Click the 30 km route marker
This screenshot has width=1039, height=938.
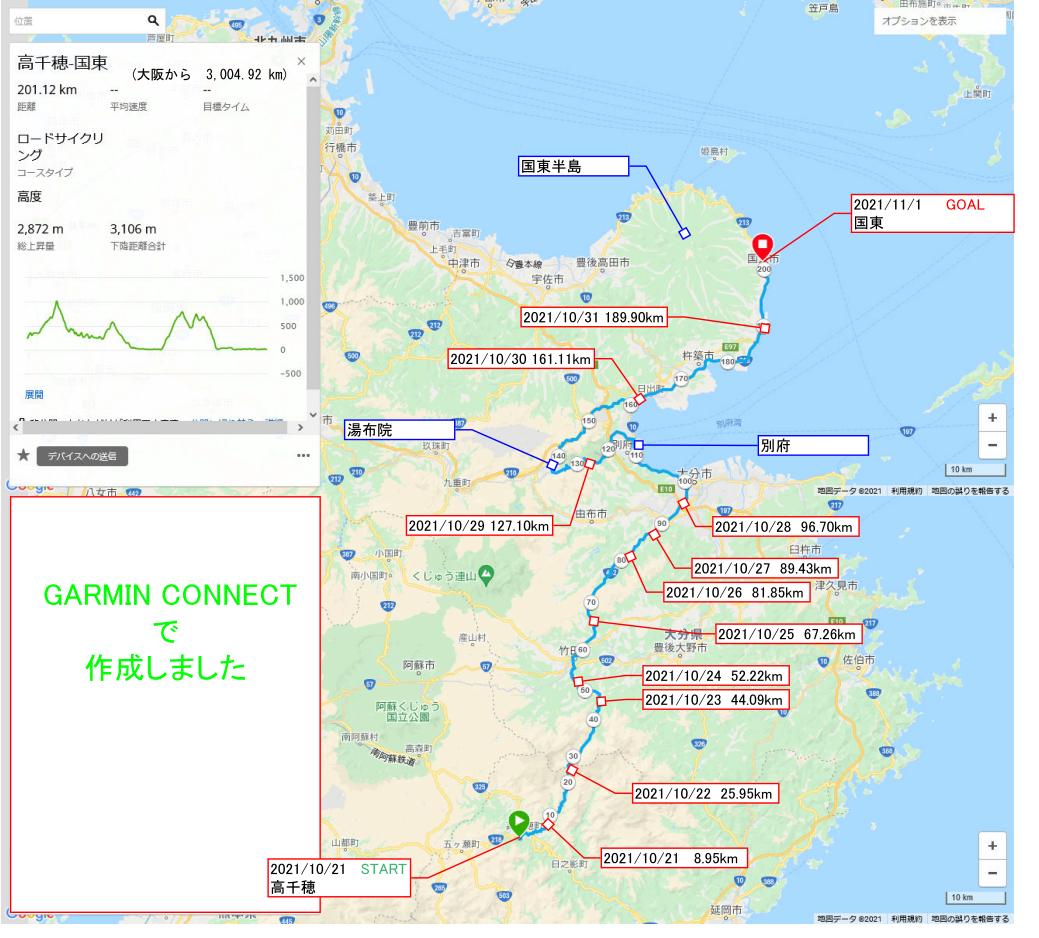pos(573,756)
